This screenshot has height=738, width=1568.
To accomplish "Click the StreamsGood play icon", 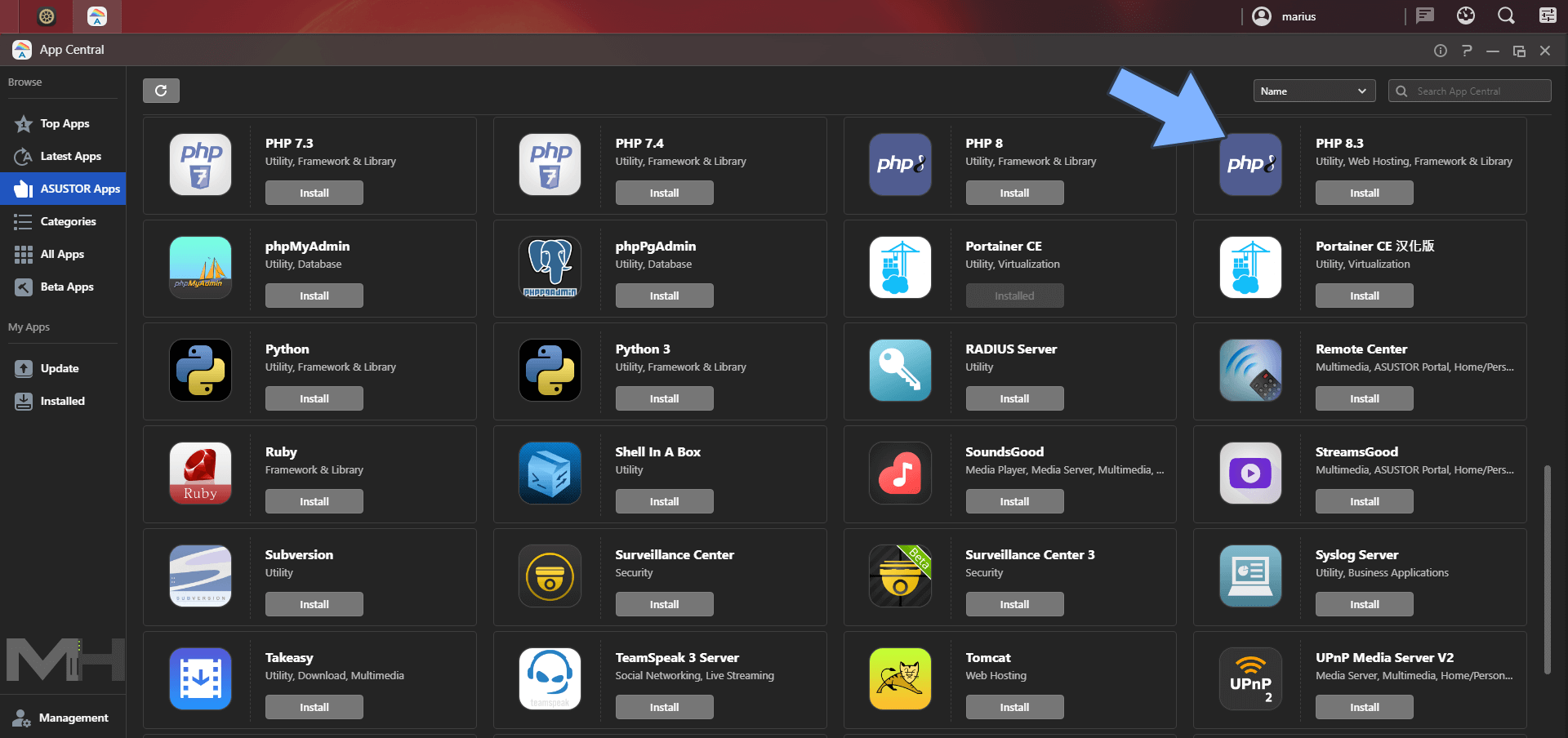I will click(x=1250, y=473).
